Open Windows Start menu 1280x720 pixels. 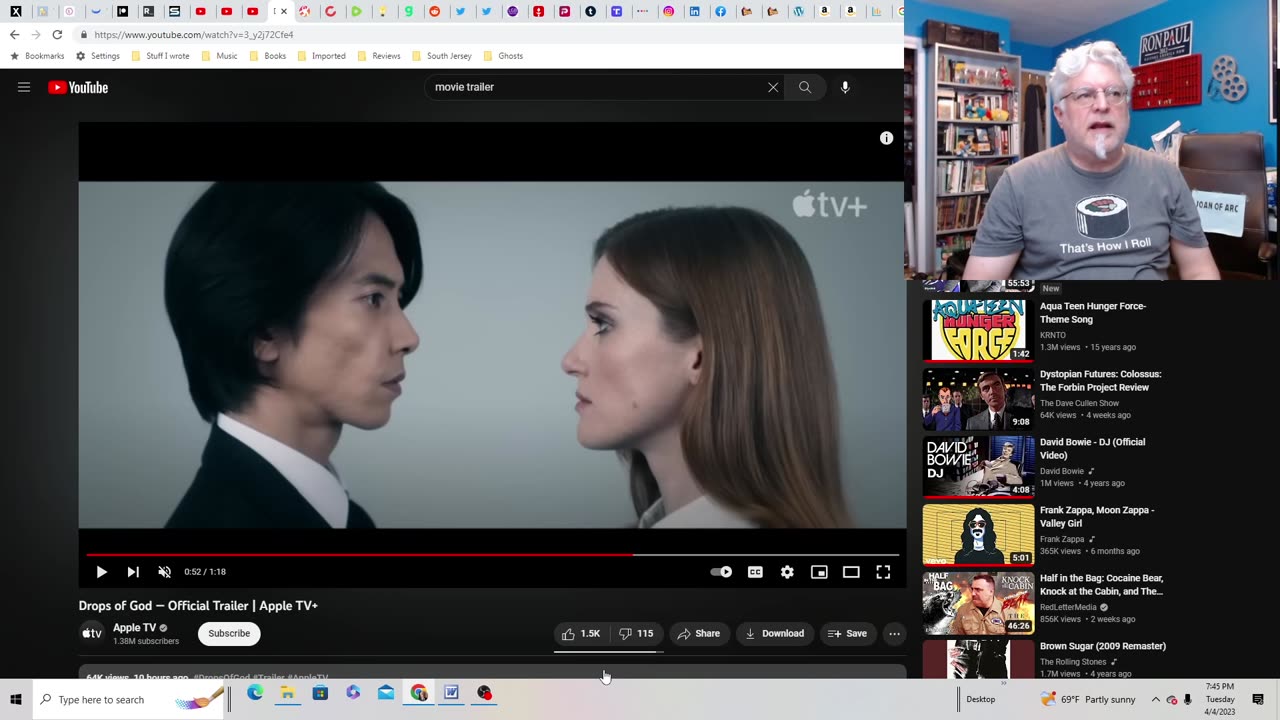coord(16,699)
